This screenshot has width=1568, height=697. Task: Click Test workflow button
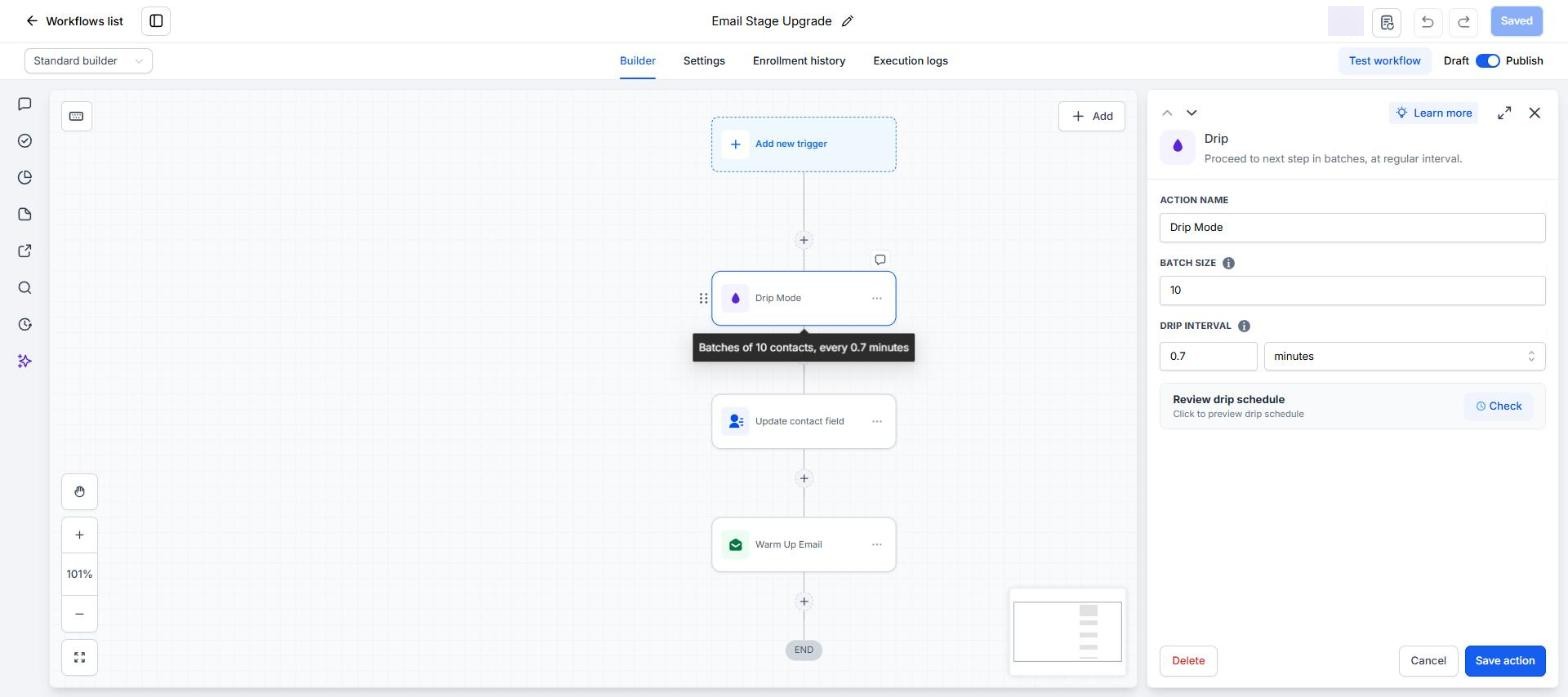coord(1384,61)
